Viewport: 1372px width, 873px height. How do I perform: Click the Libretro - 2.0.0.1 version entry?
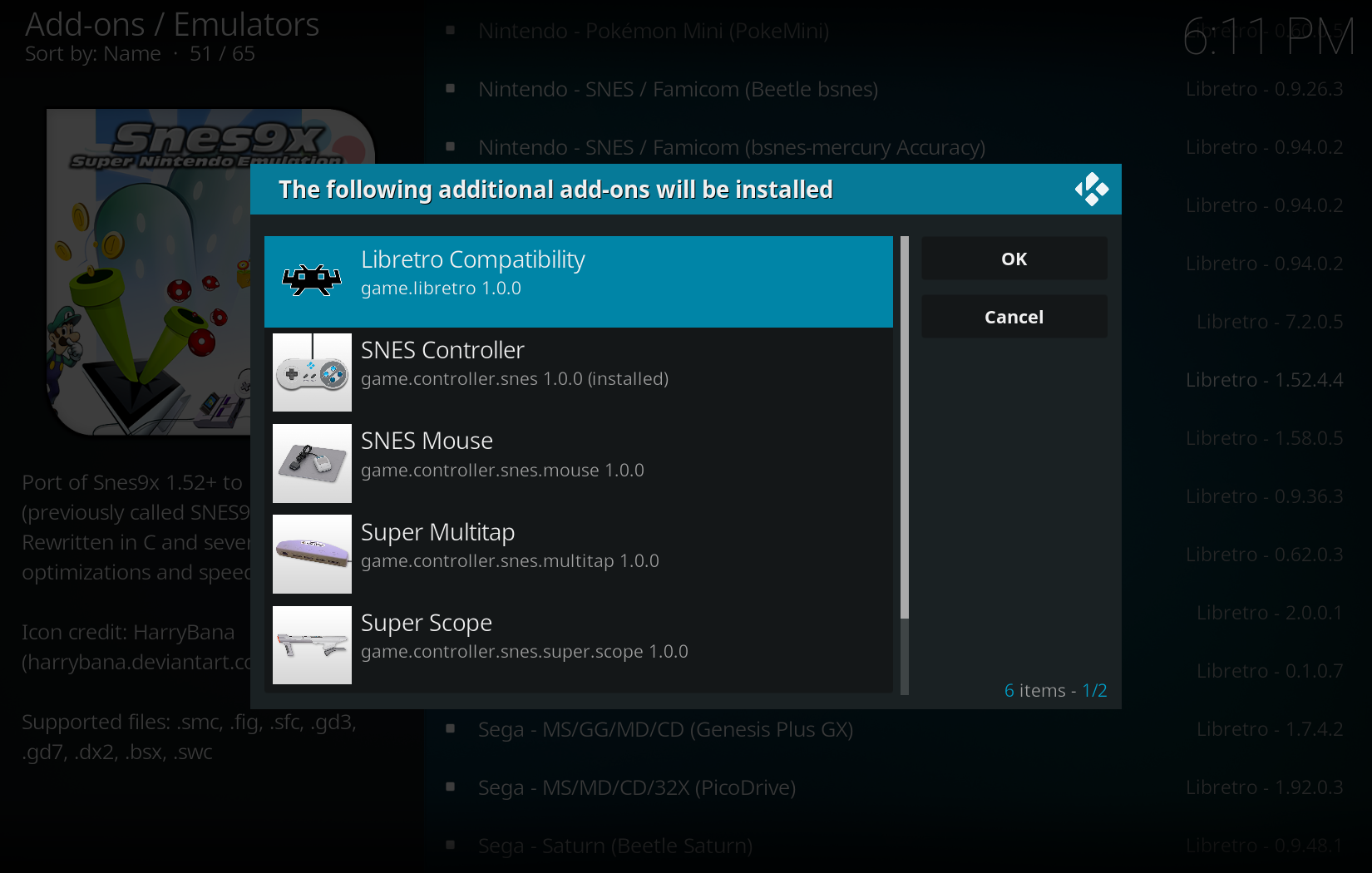(1271, 613)
